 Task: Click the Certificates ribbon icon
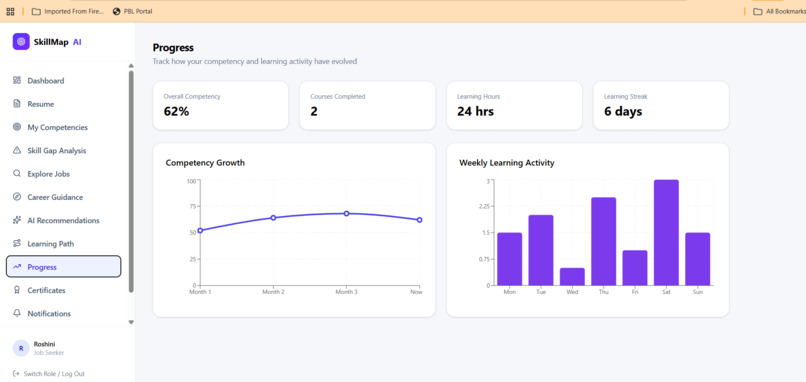17,290
